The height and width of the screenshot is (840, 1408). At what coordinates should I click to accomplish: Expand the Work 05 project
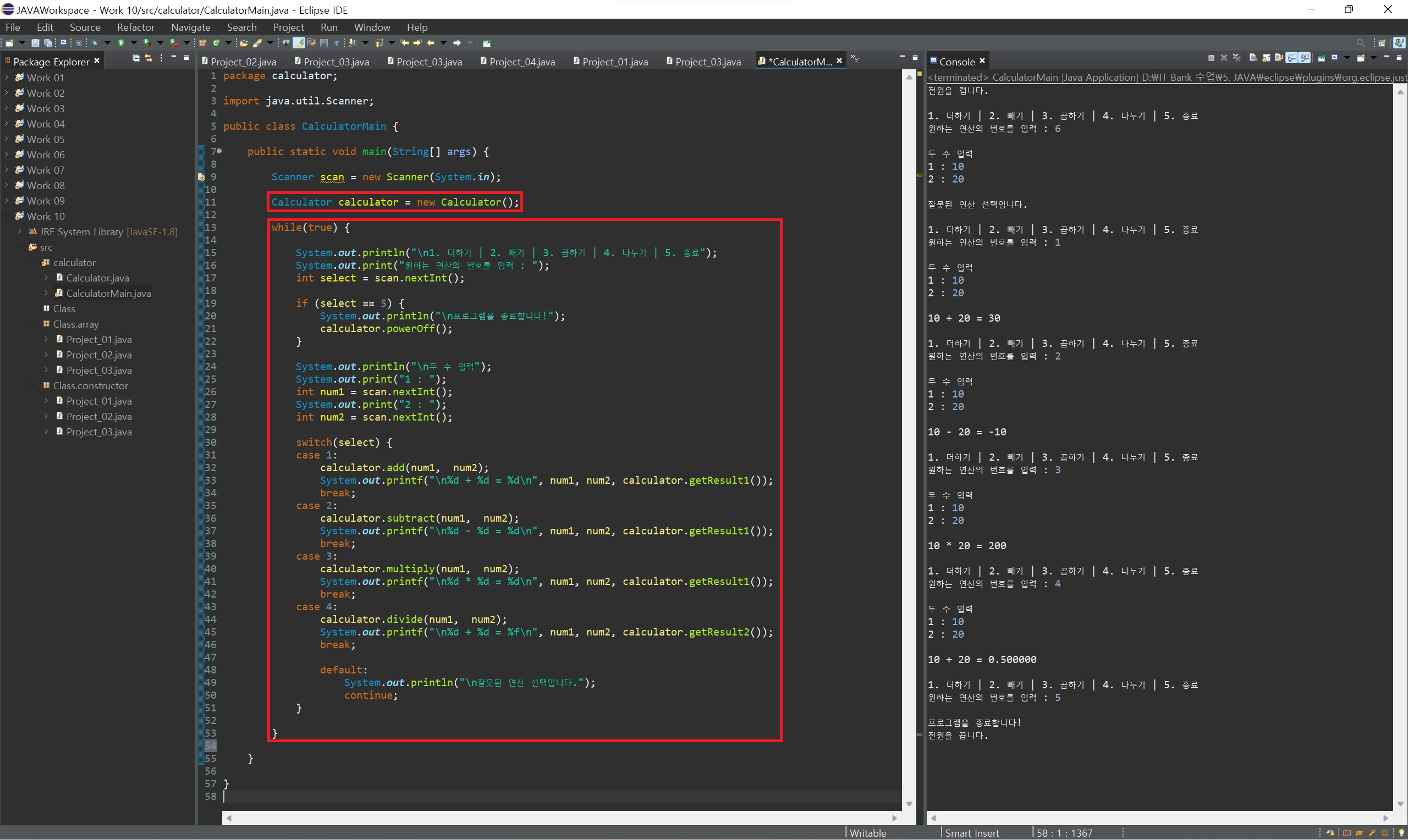[x=6, y=139]
